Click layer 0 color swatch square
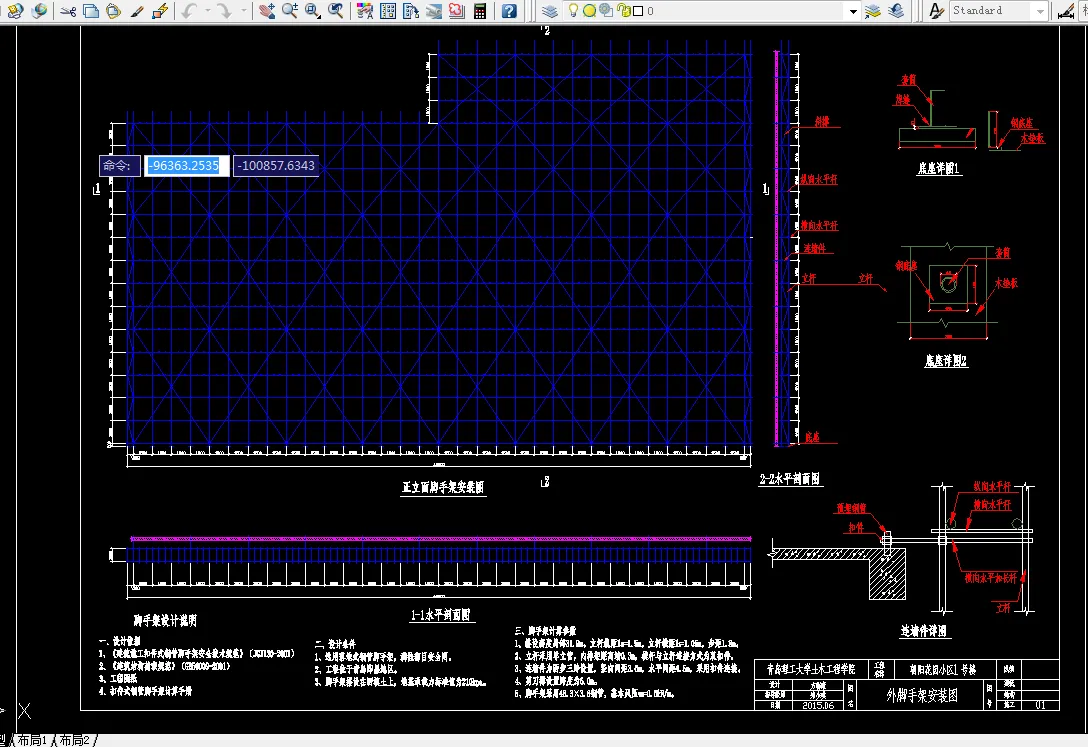The image size is (1088, 747). tap(638, 11)
